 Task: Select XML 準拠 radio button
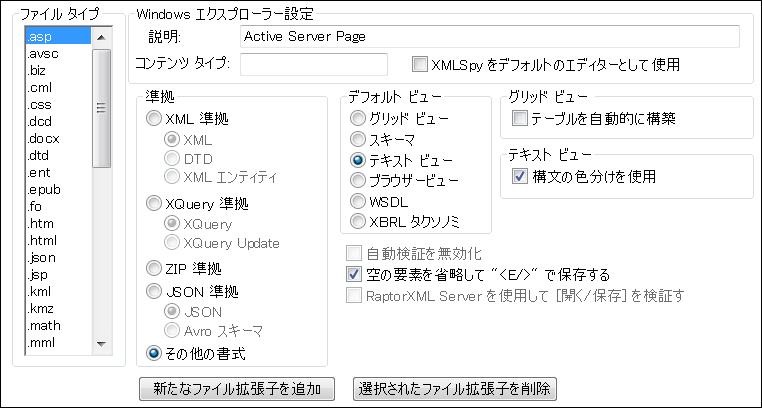click(x=154, y=119)
